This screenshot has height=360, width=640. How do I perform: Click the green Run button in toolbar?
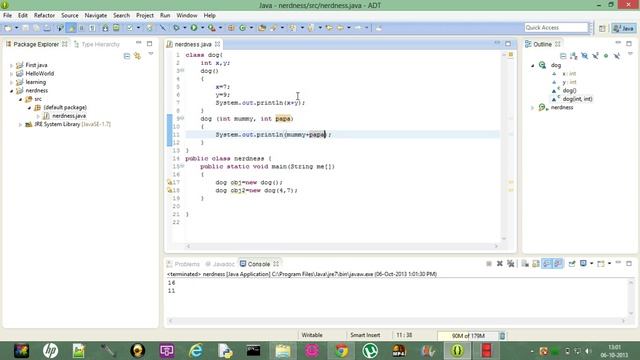pos(194,27)
